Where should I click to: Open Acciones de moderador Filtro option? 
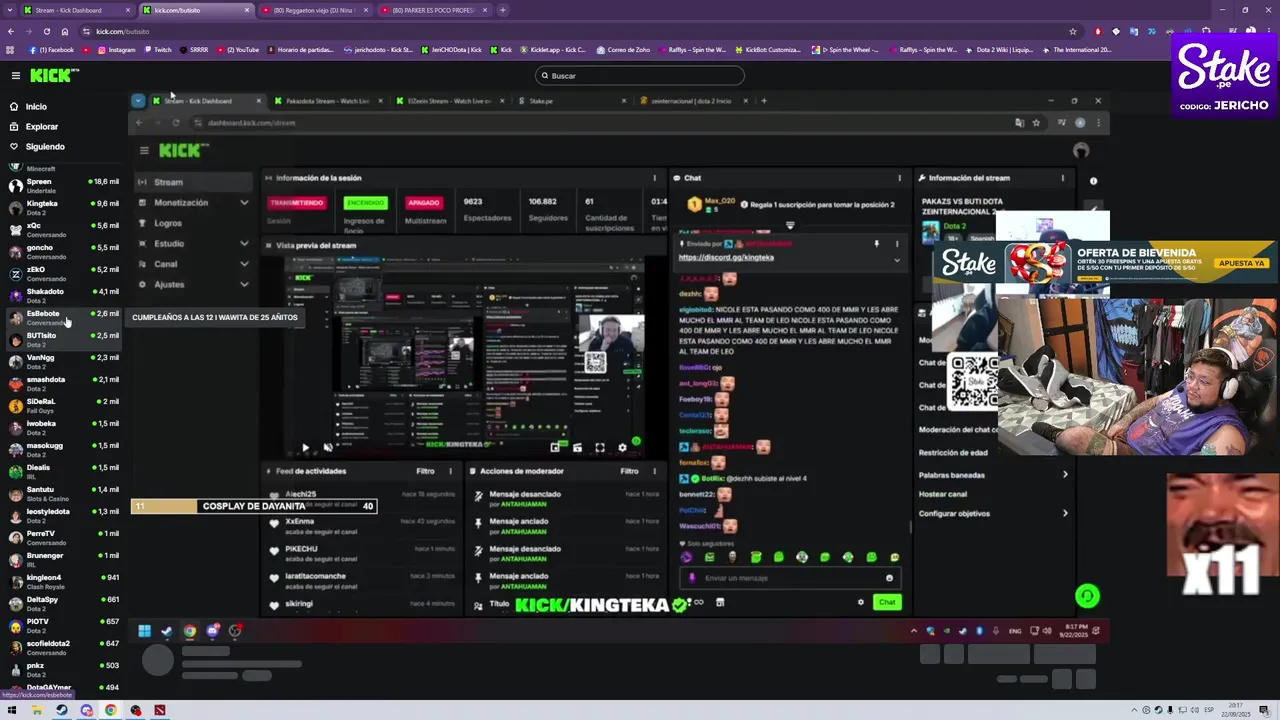coord(629,471)
